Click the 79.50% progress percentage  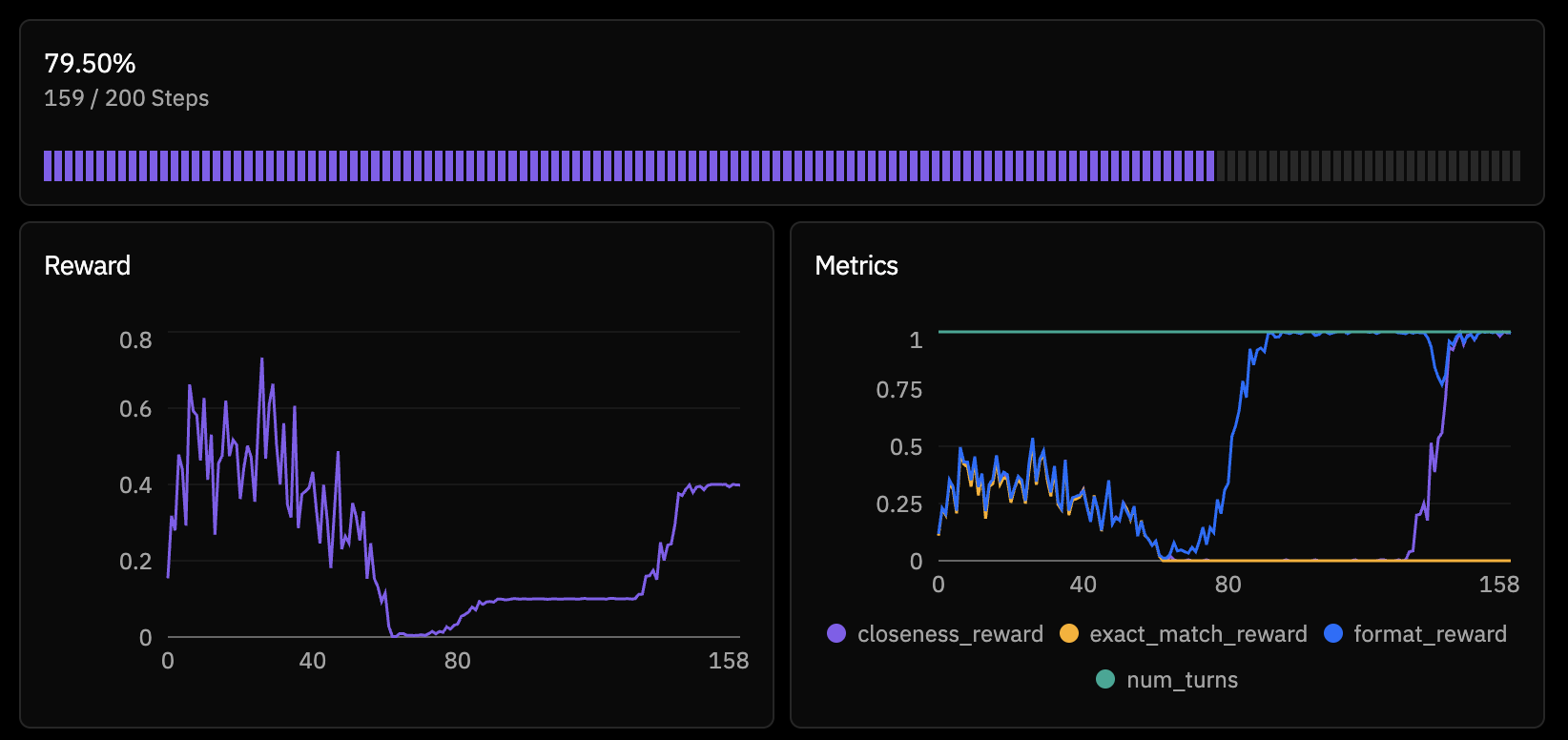90,64
